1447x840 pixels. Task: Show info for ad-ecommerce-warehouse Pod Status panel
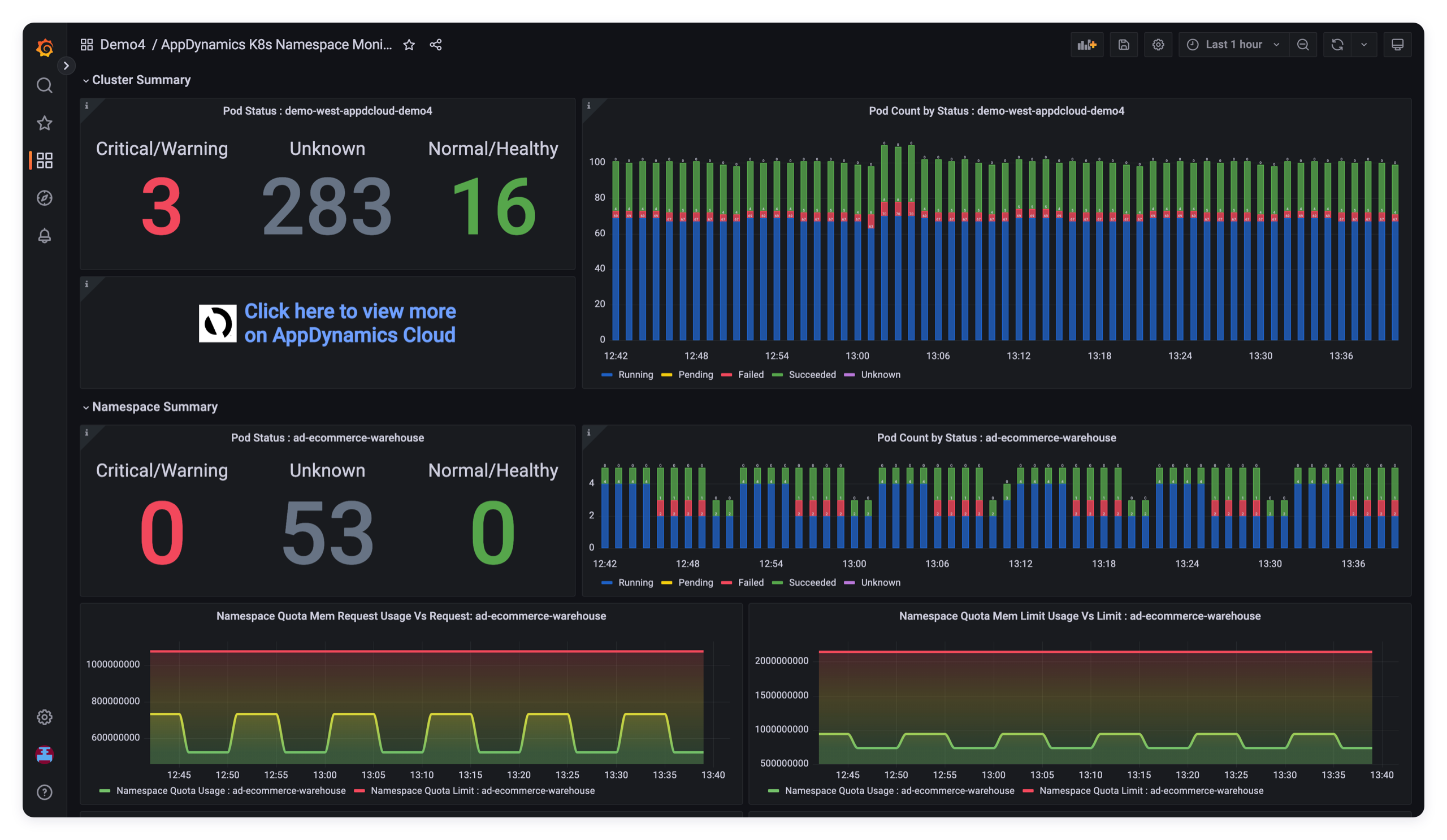coord(86,432)
